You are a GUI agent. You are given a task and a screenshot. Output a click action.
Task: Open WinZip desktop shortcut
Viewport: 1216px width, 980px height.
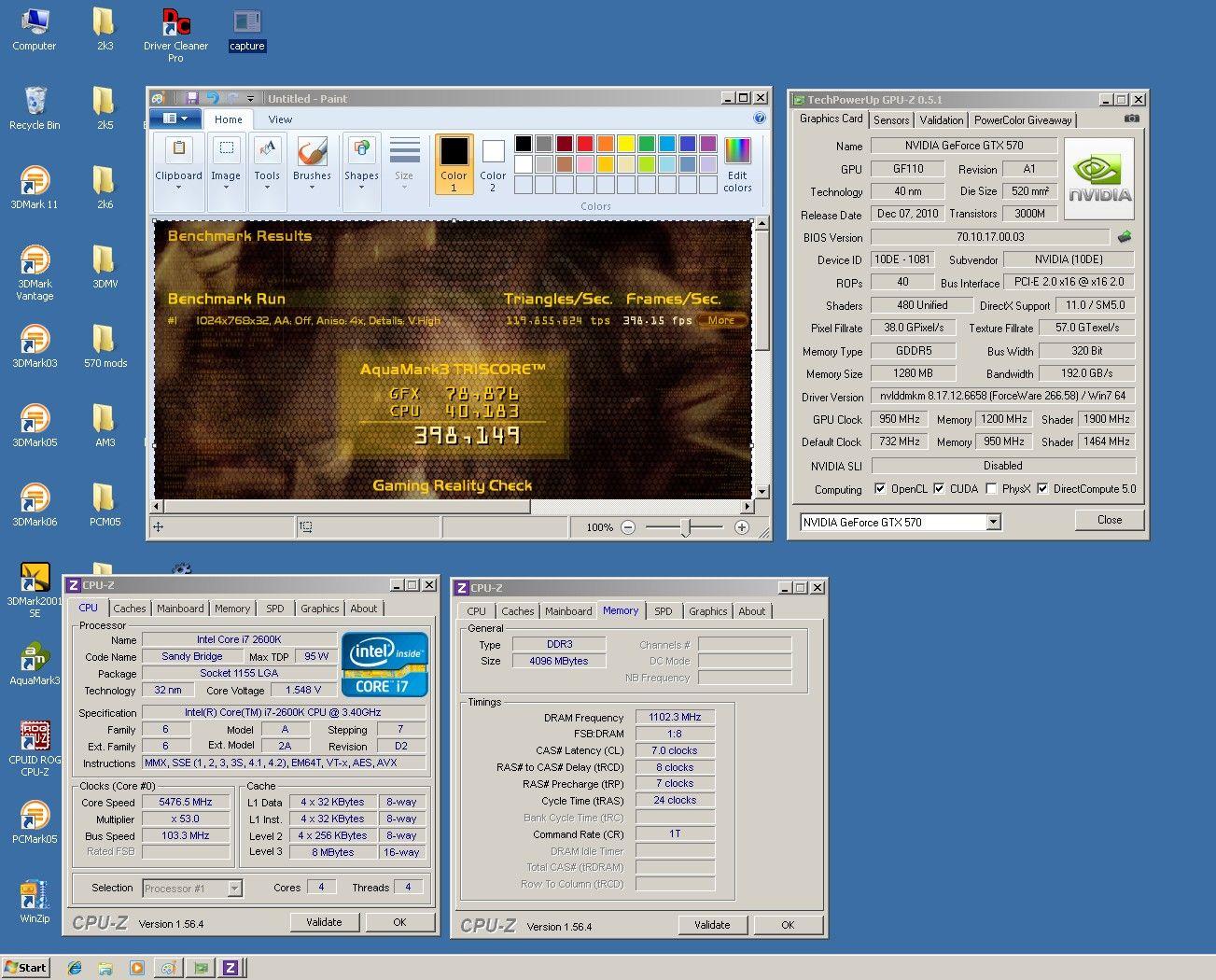pos(35,902)
